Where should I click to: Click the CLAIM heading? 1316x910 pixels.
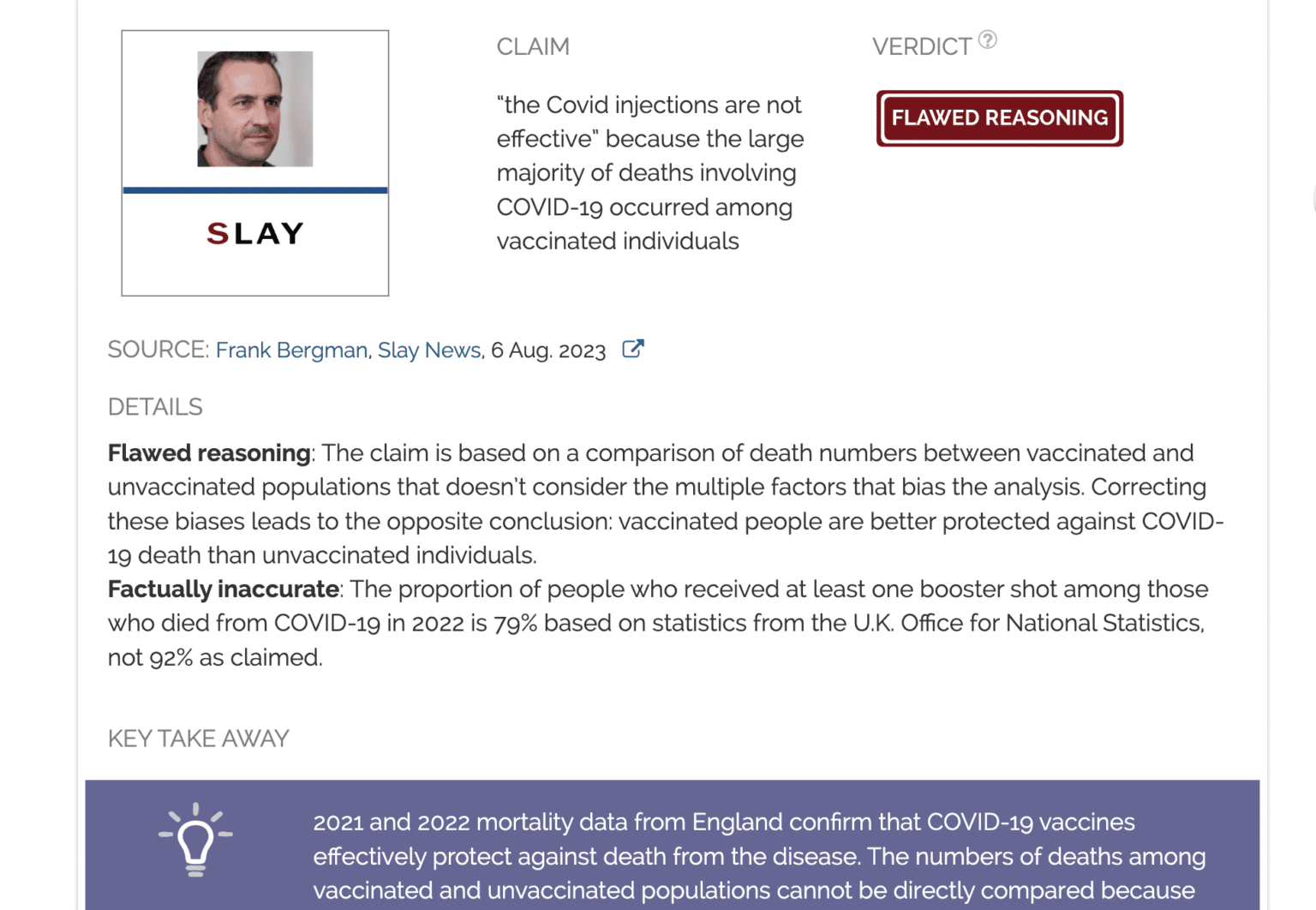click(533, 47)
